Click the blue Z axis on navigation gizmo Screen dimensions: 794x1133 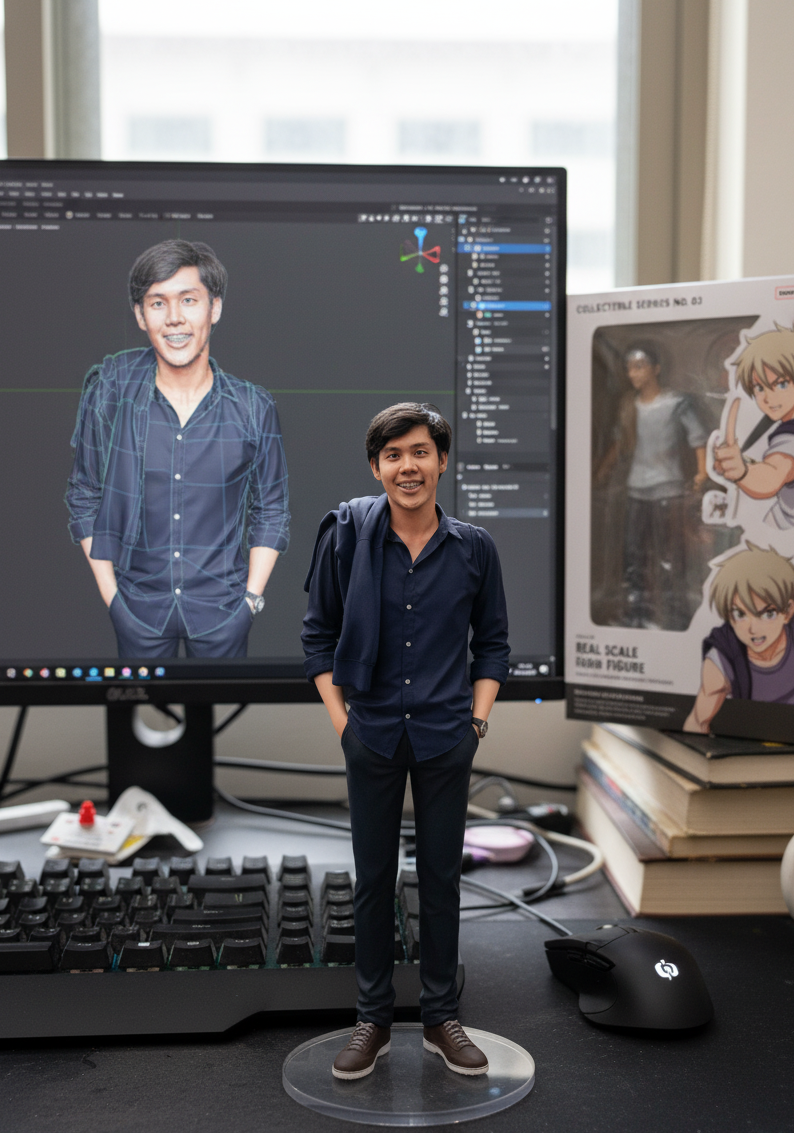coord(420,233)
